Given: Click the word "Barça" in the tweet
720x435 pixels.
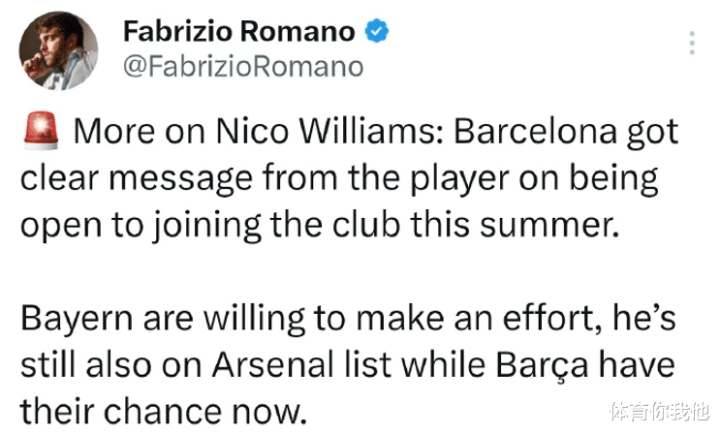Looking at the screenshot, I should tap(542, 366).
